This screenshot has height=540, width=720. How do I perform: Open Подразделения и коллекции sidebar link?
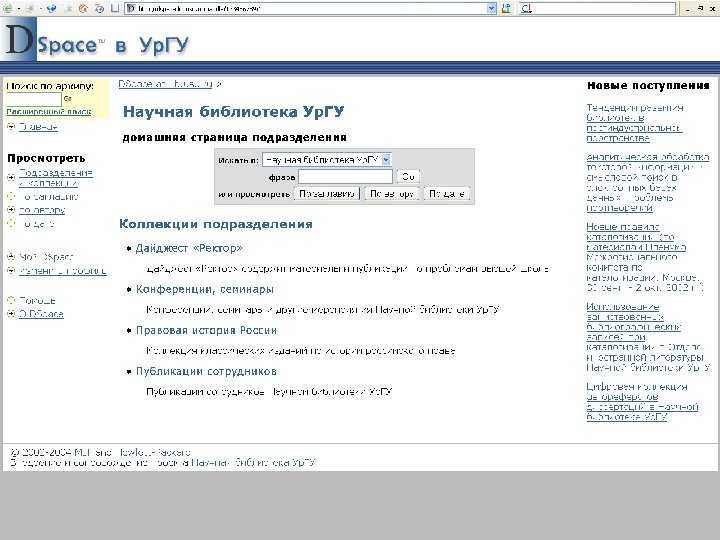56,178
